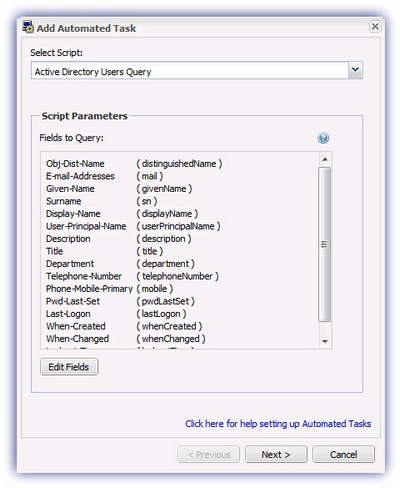Click the Edit Fields button
The image size is (400, 488).
[x=69, y=367]
